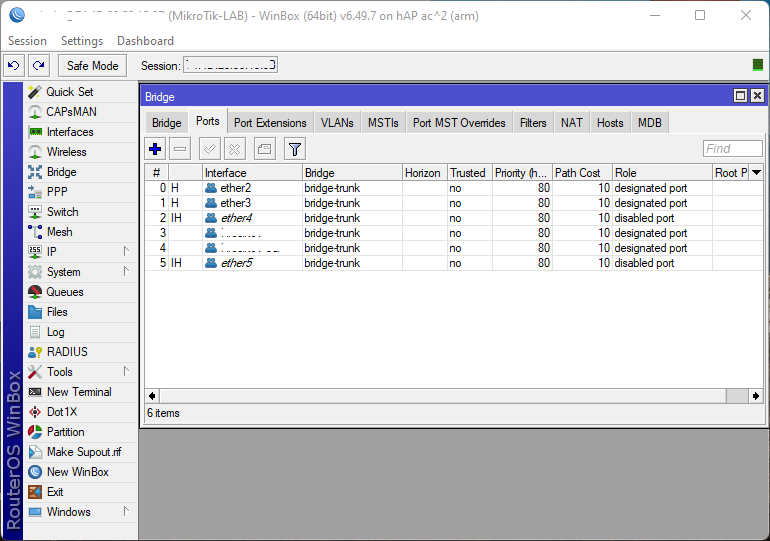Sort by the Interface column header
This screenshot has width=770, height=541.
tap(252, 173)
